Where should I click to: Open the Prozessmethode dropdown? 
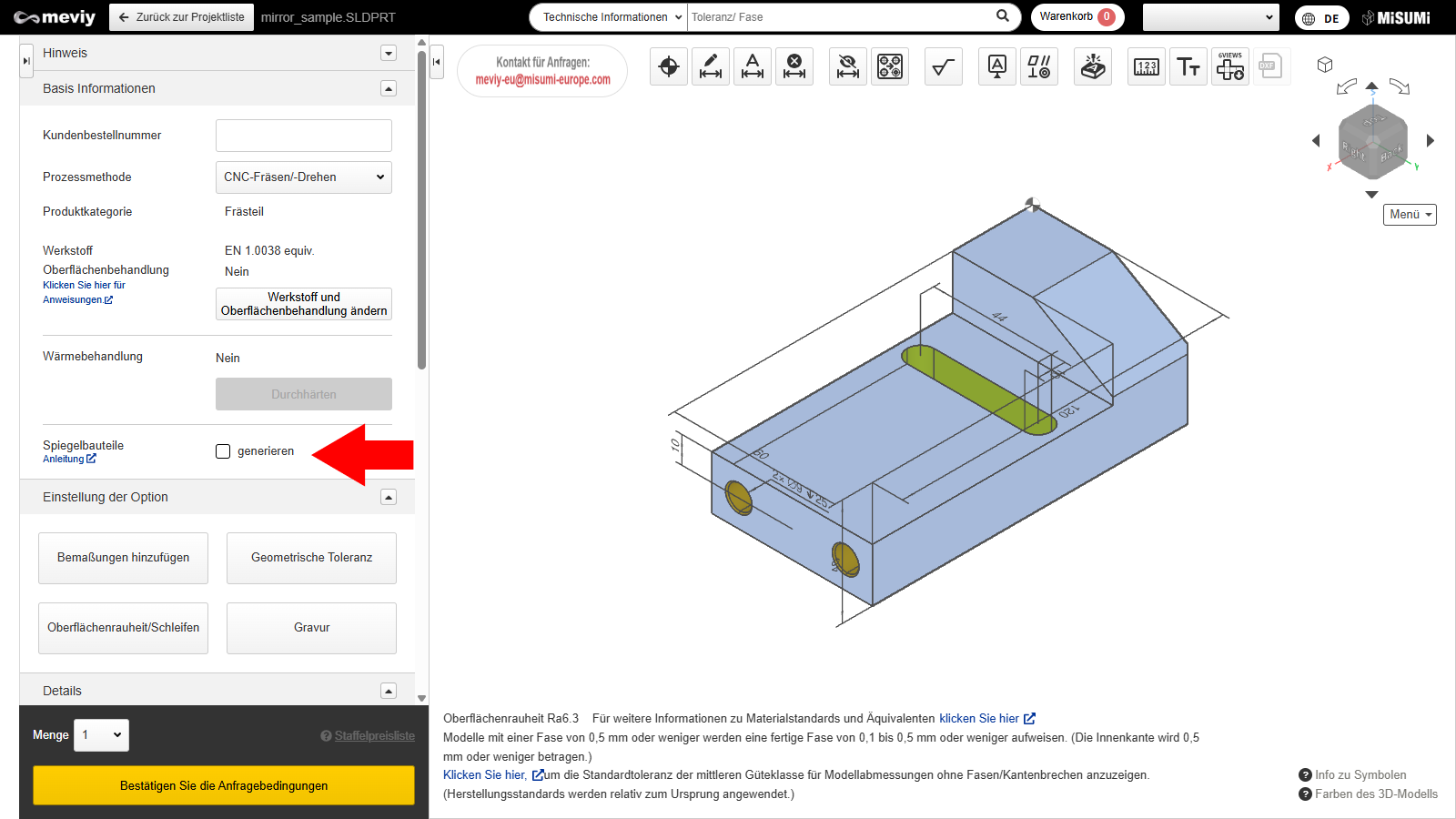tap(304, 177)
